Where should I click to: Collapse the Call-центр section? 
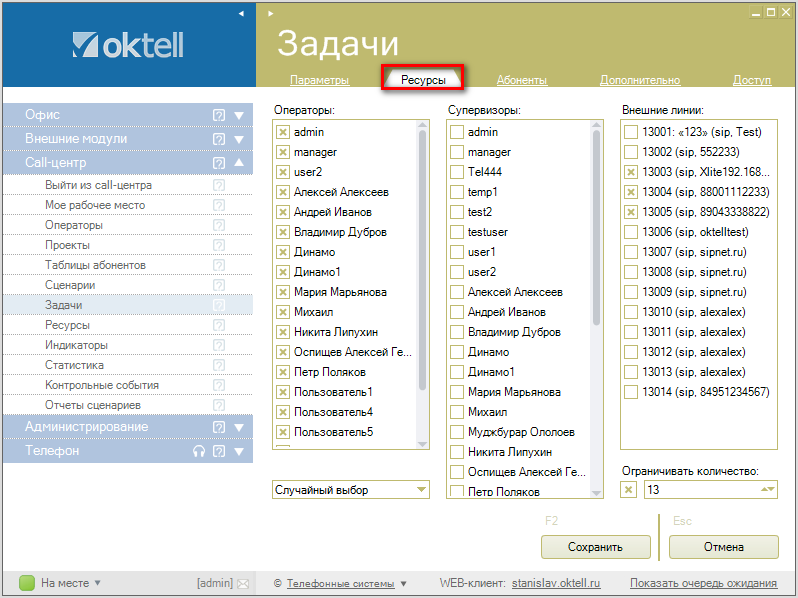(x=239, y=163)
